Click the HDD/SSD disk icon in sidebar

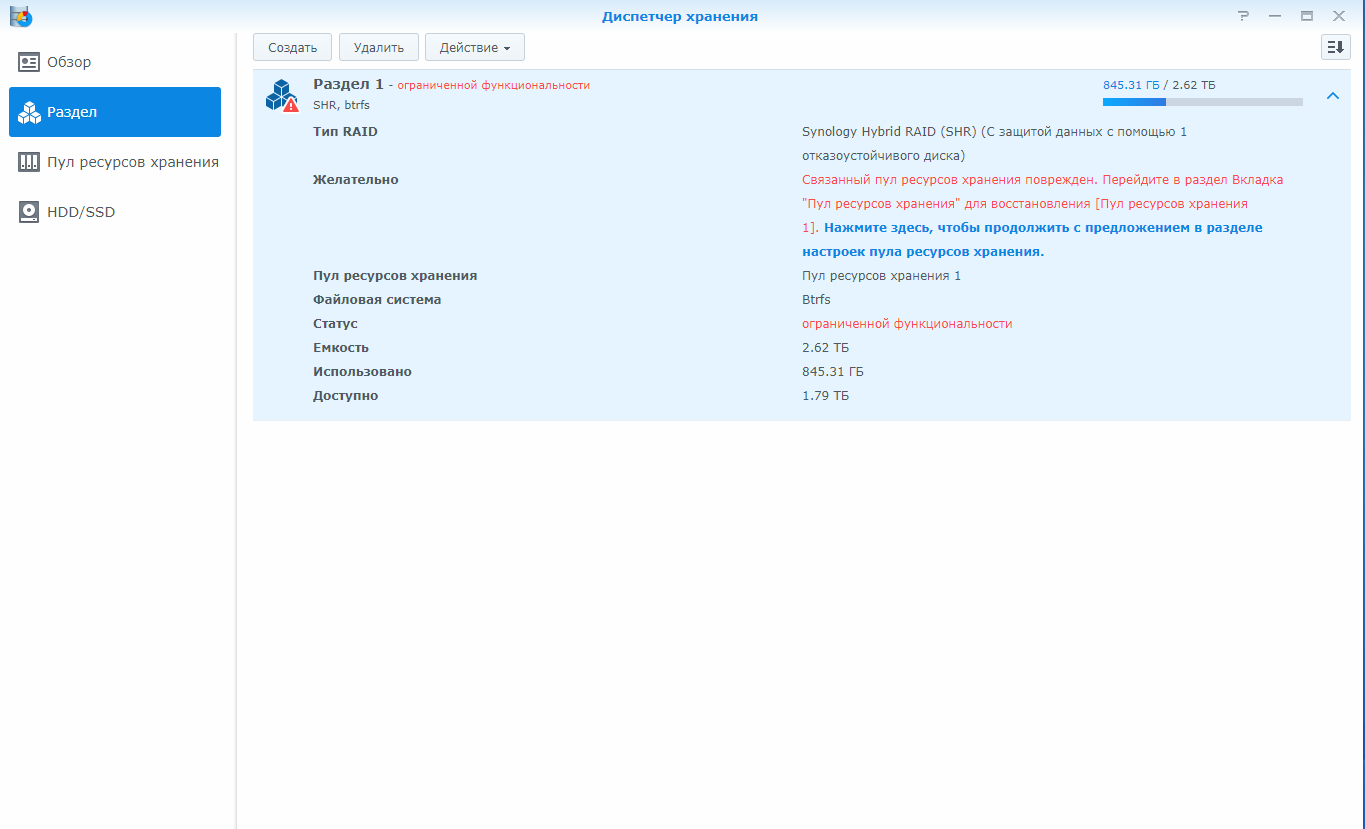(29, 212)
